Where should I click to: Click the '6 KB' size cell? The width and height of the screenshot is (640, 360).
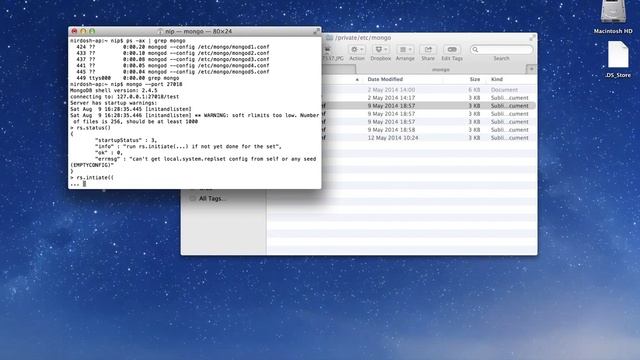tap(474, 89)
